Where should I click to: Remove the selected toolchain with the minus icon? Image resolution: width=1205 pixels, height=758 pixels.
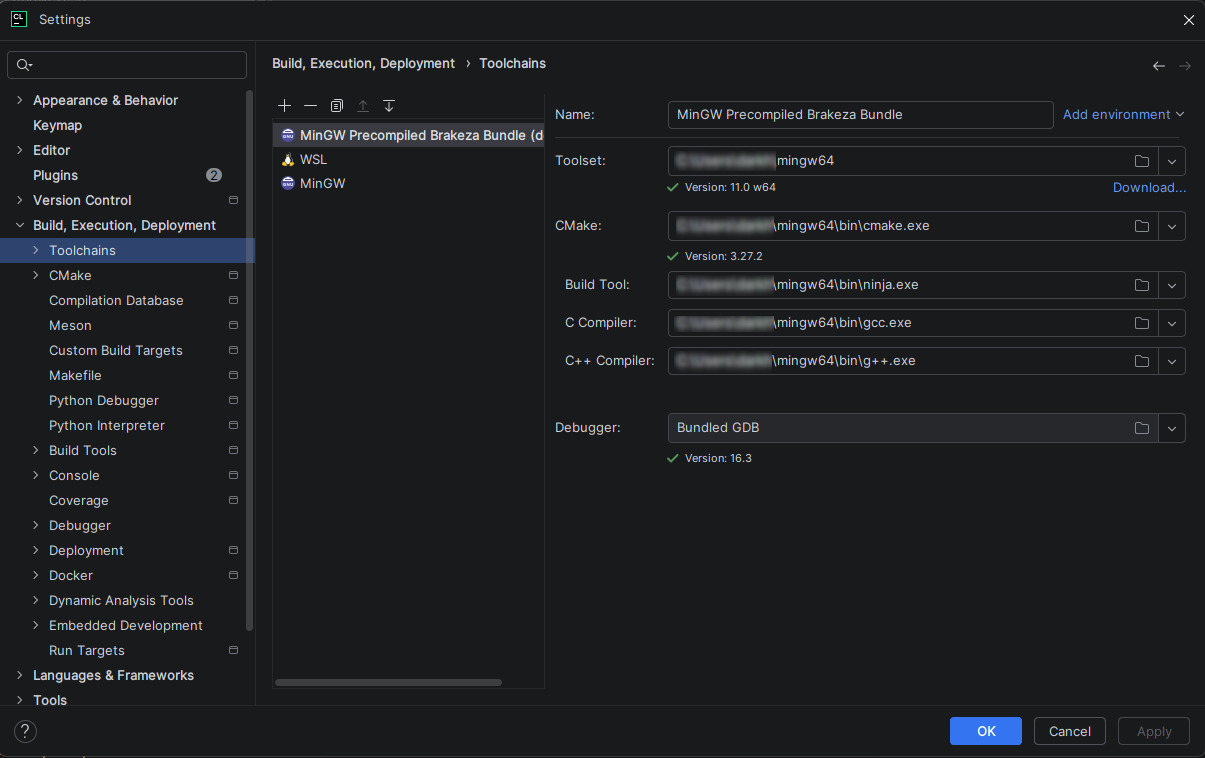[310, 105]
